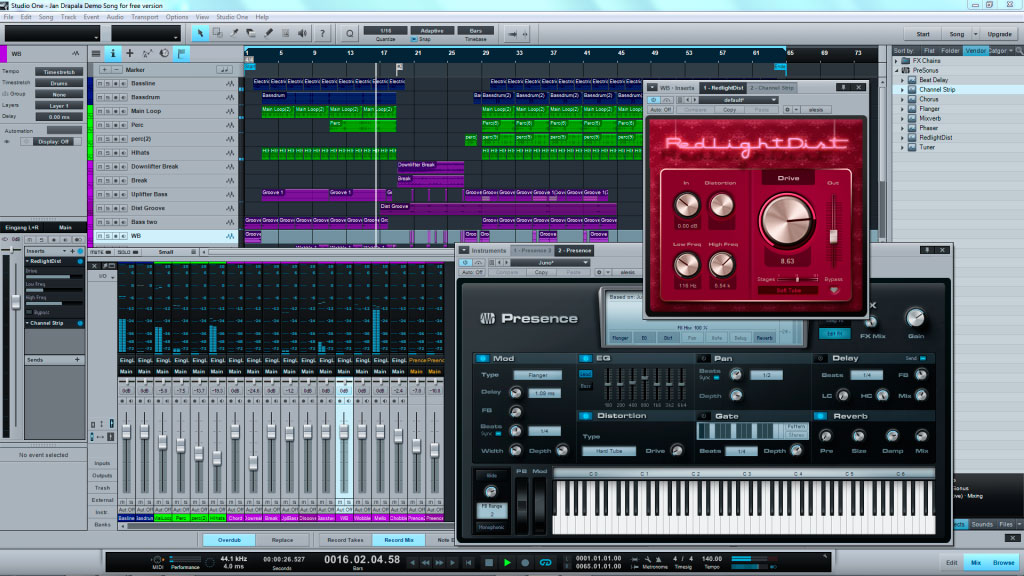Click the rewind button in transport

click(x=425, y=562)
